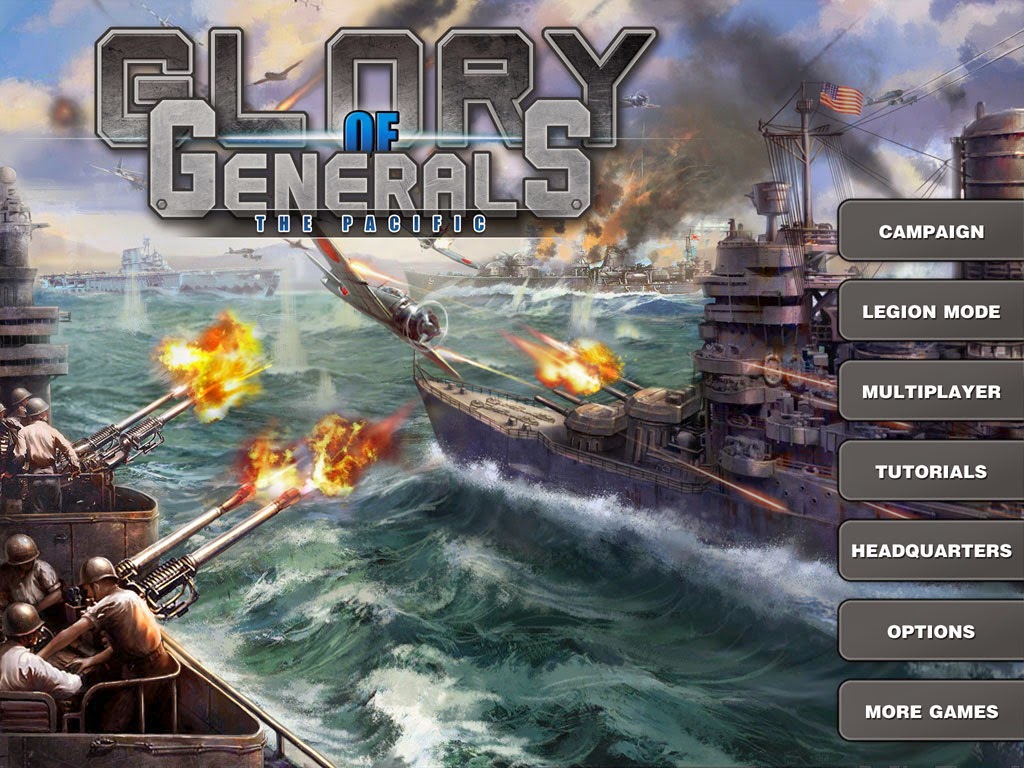Open the Tutorials section
1024x768 pixels.
(931, 471)
